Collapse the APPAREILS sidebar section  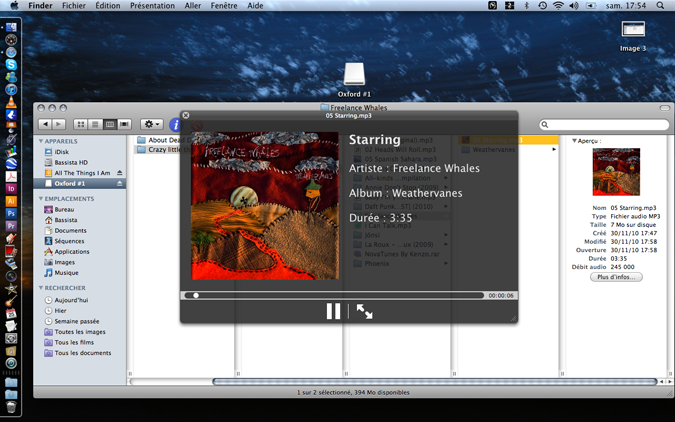tap(41, 141)
